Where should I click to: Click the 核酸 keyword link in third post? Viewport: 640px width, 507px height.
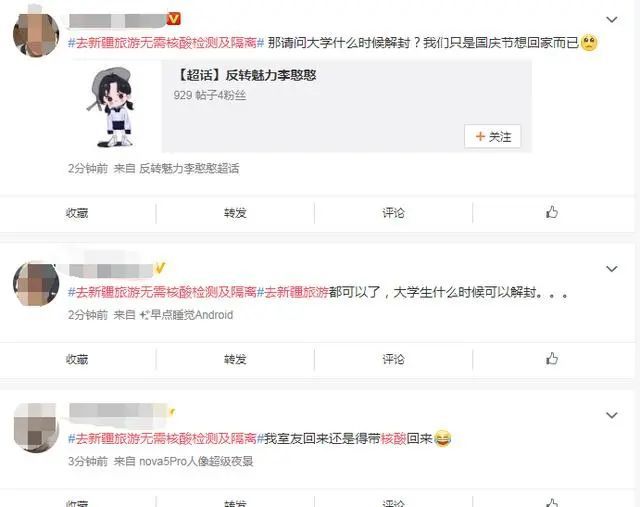(x=393, y=439)
